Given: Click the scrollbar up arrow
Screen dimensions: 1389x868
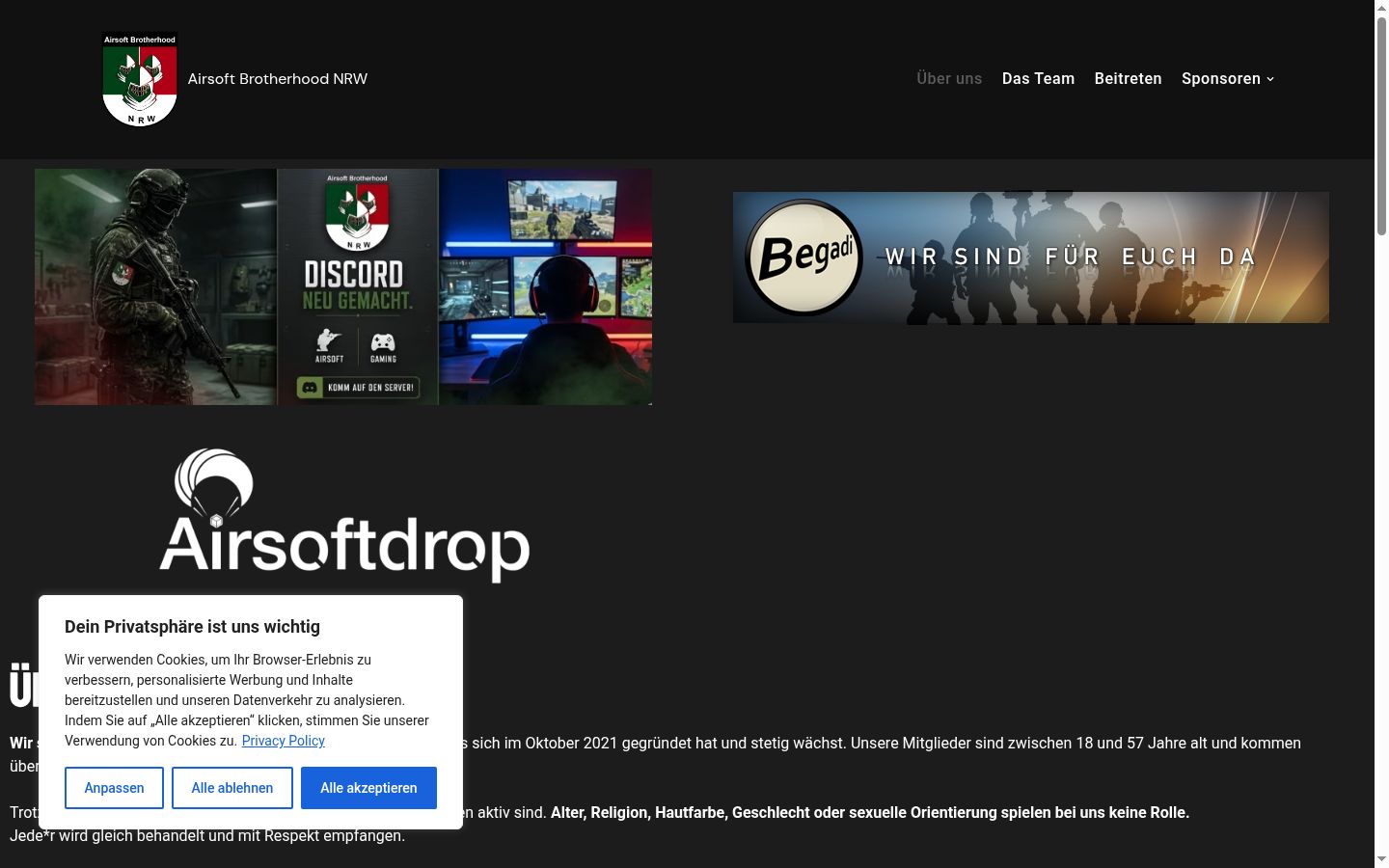Looking at the screenshot, I should pos(1381,8).
